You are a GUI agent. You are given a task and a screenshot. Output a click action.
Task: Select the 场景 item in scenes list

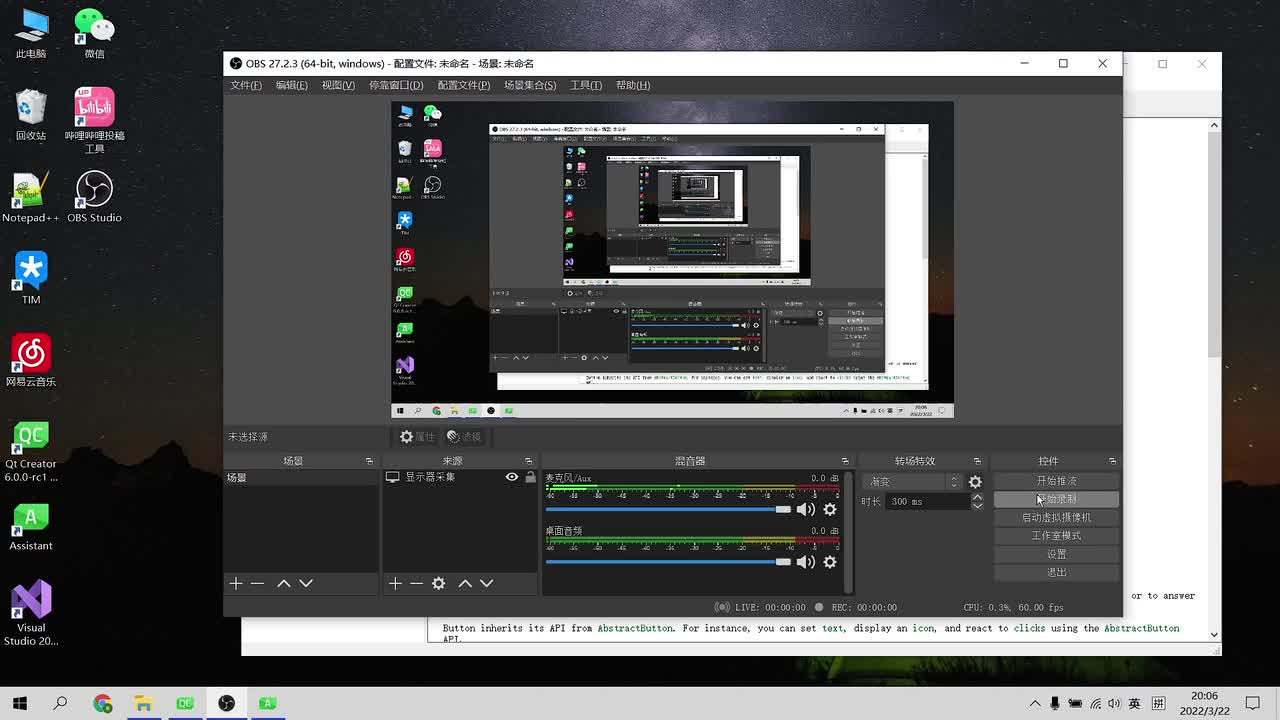300,478
